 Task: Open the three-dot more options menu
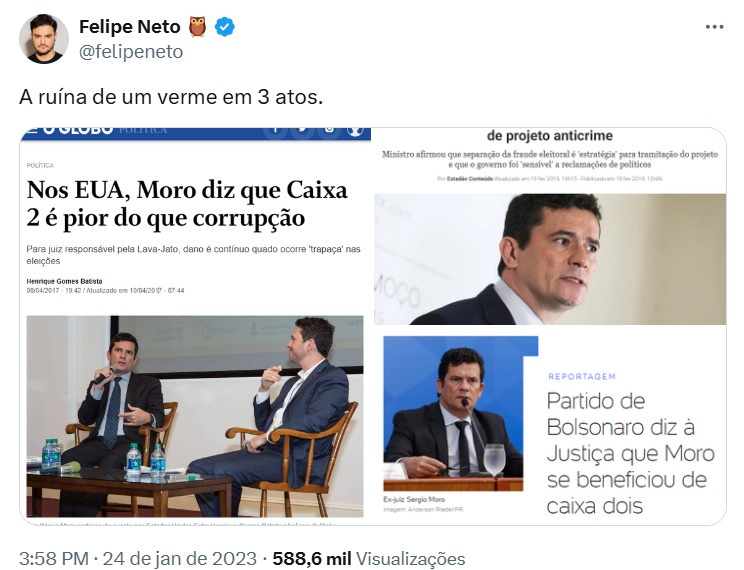714,27
